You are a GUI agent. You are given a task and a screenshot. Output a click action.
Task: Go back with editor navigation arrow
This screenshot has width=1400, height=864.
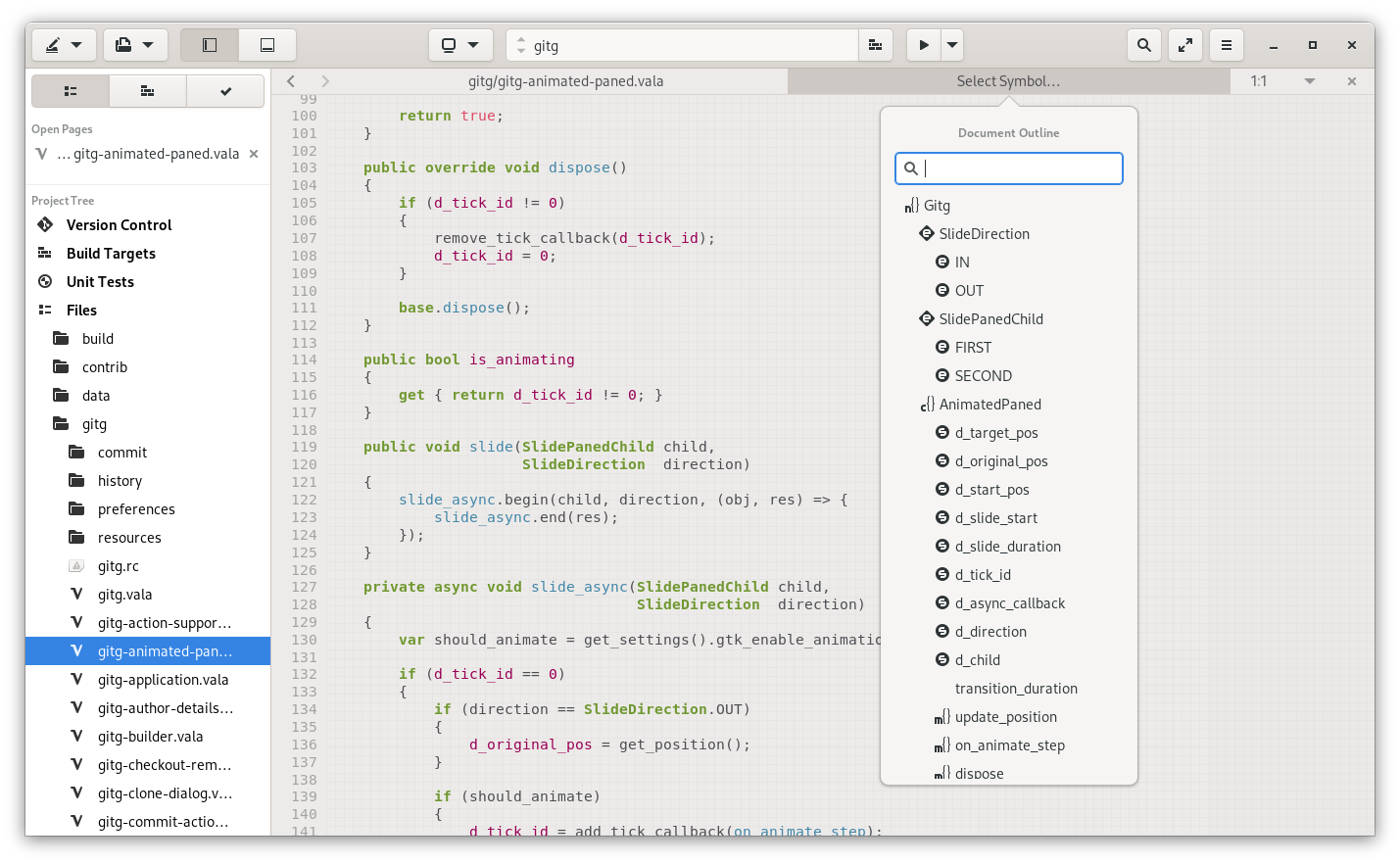tap(291, 81)
